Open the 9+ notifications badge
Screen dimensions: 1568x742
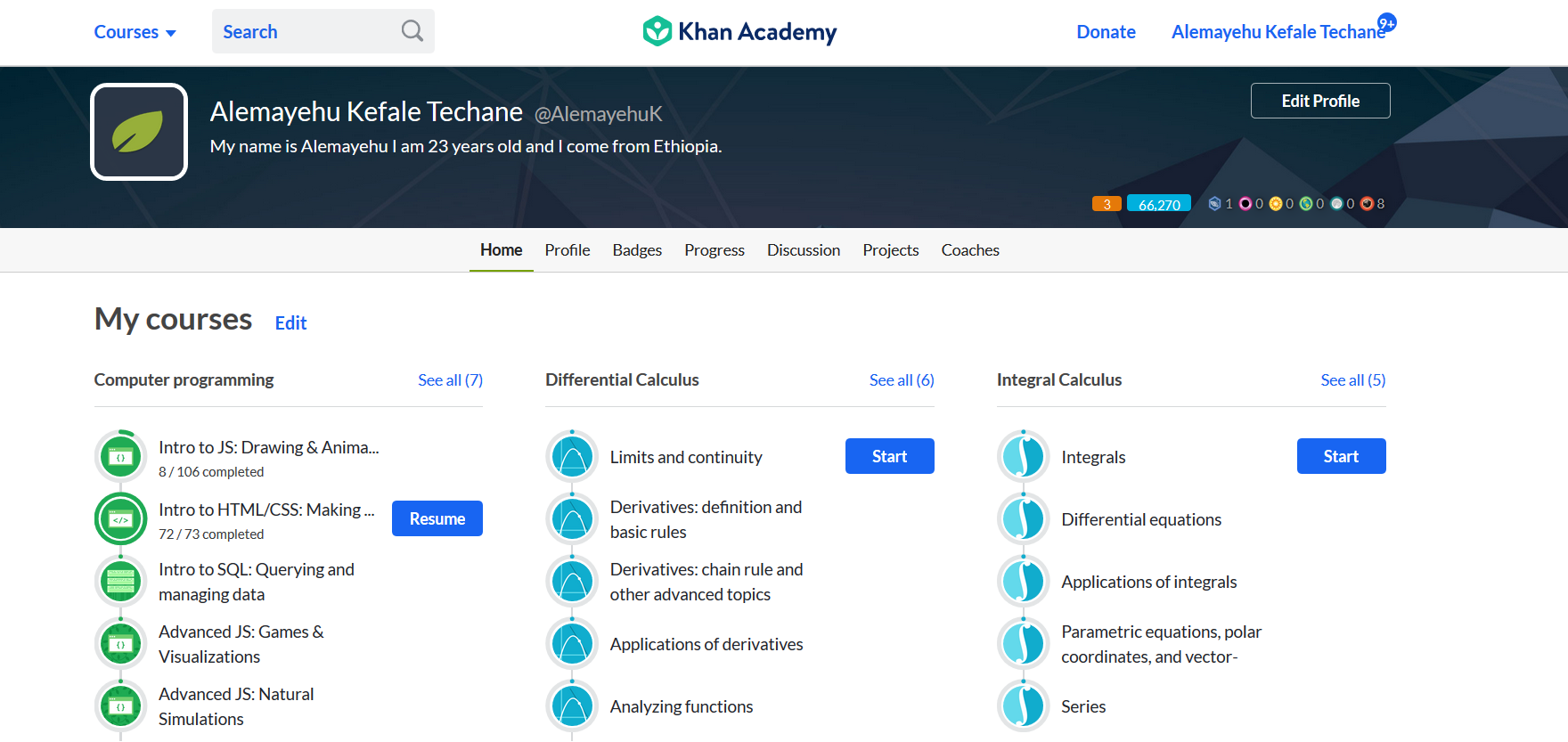pyautogui.click(x=1386, y=23)
